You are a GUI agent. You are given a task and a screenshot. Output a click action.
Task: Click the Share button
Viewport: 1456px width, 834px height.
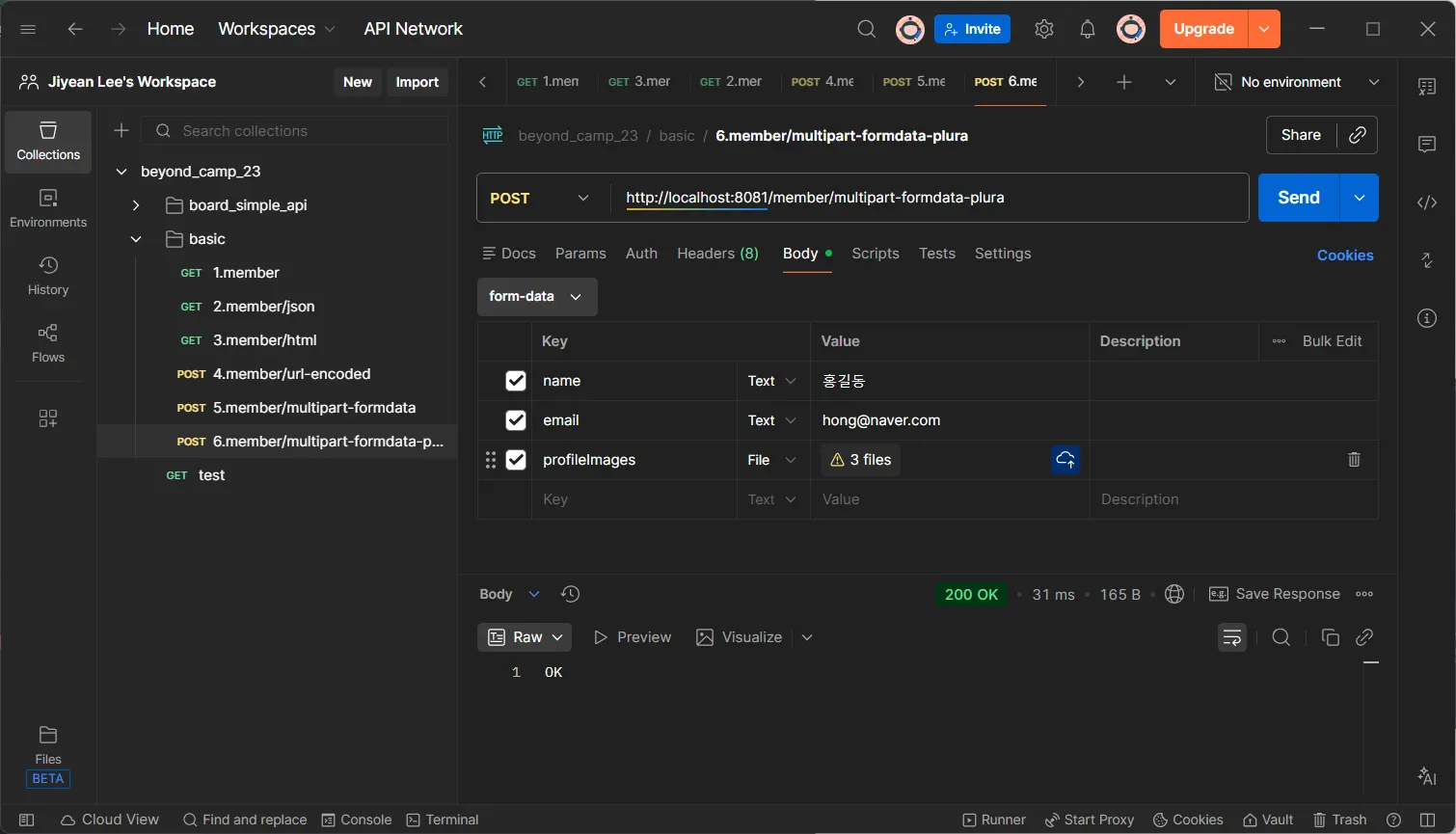click(1301, 135)
